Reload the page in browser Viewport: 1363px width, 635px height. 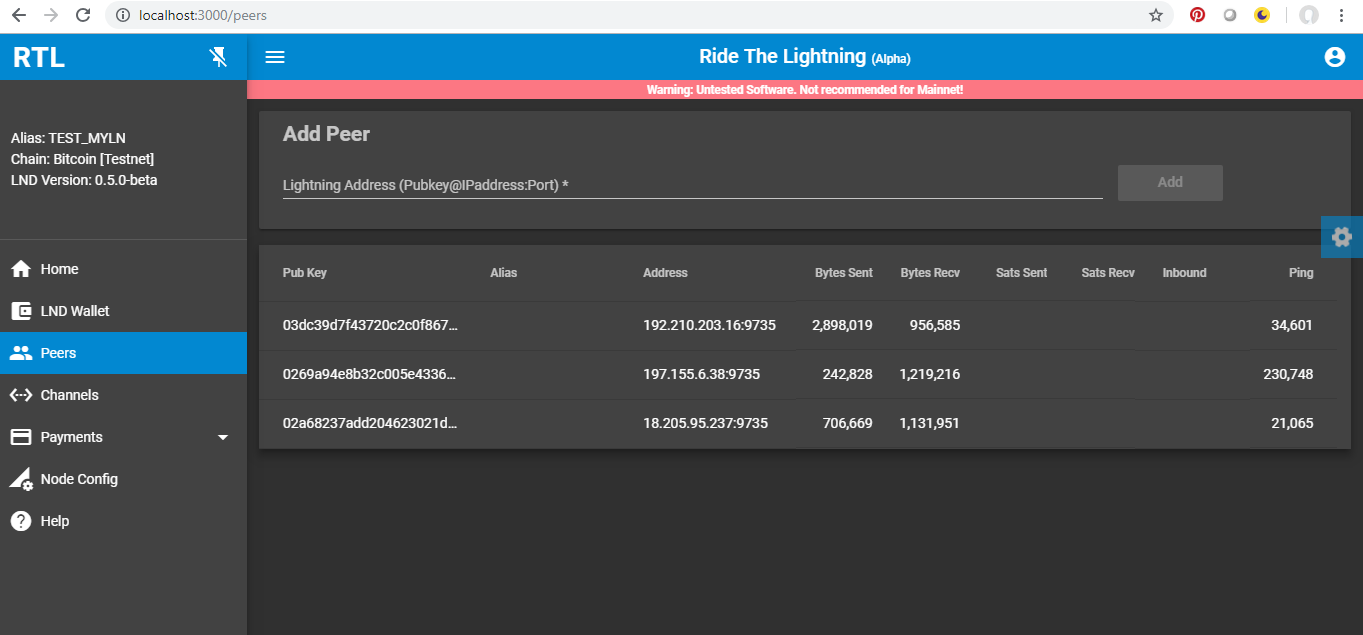click(x=83, y=15)
